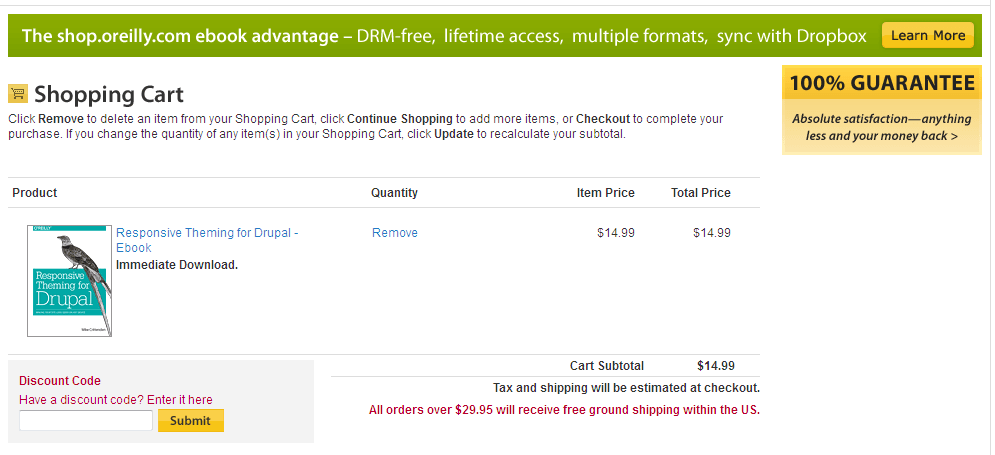
Task: Click the Shopping Cart heading
Action: (x=109, y=95)
